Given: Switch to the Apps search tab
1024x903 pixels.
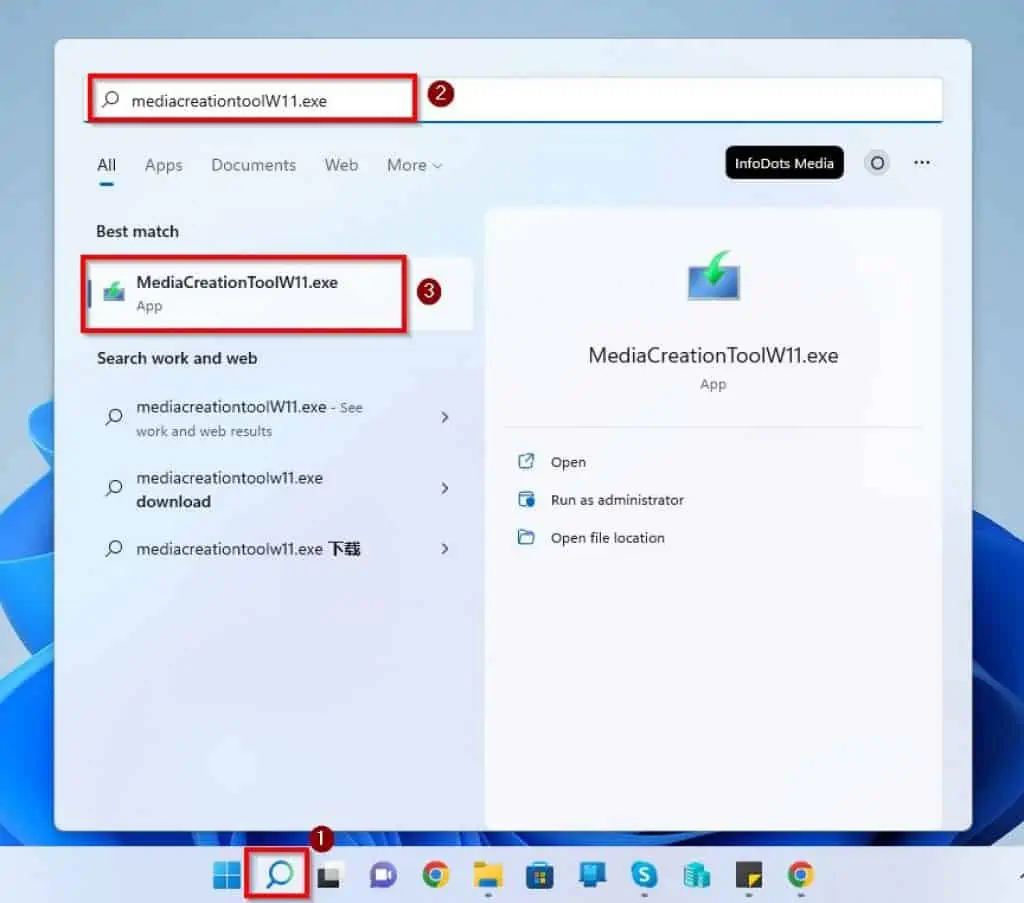Looking at the screenshot, I should 163,165.
